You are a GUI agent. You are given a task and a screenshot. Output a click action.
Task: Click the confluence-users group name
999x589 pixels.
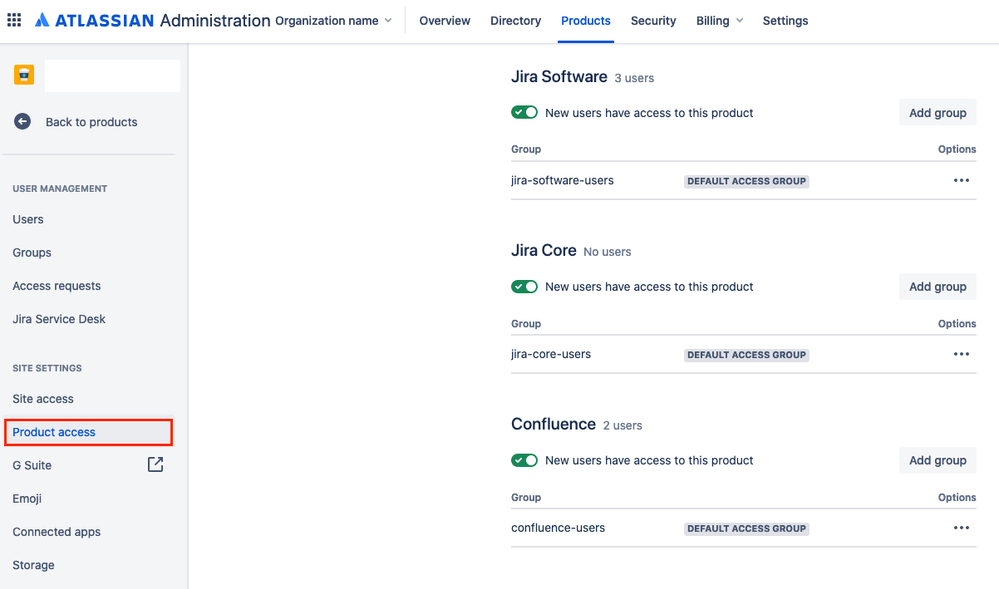(558, 528)
